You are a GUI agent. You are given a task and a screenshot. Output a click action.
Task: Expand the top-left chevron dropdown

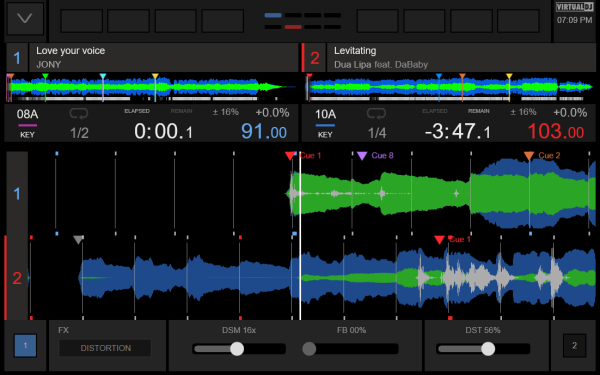(25, 18)
